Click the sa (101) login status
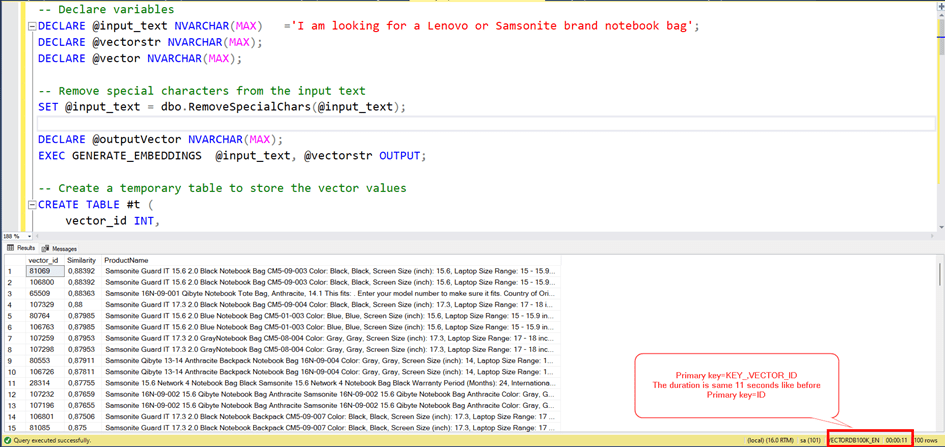Screen dimensions: 945x447 click(x=810, y=440)
